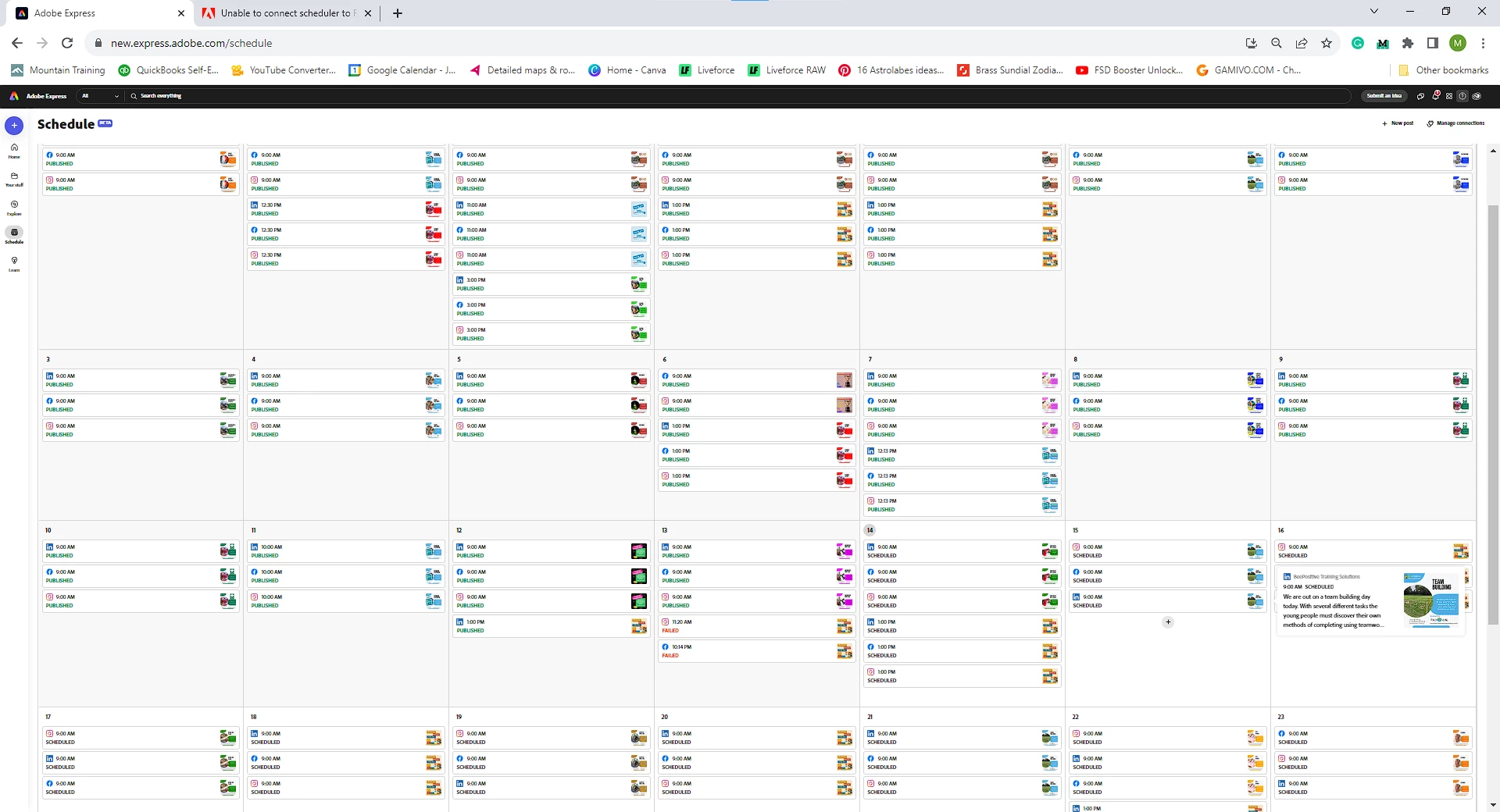Click New post
This screenshot has height=812, width=1500.
click(1398, 123)
